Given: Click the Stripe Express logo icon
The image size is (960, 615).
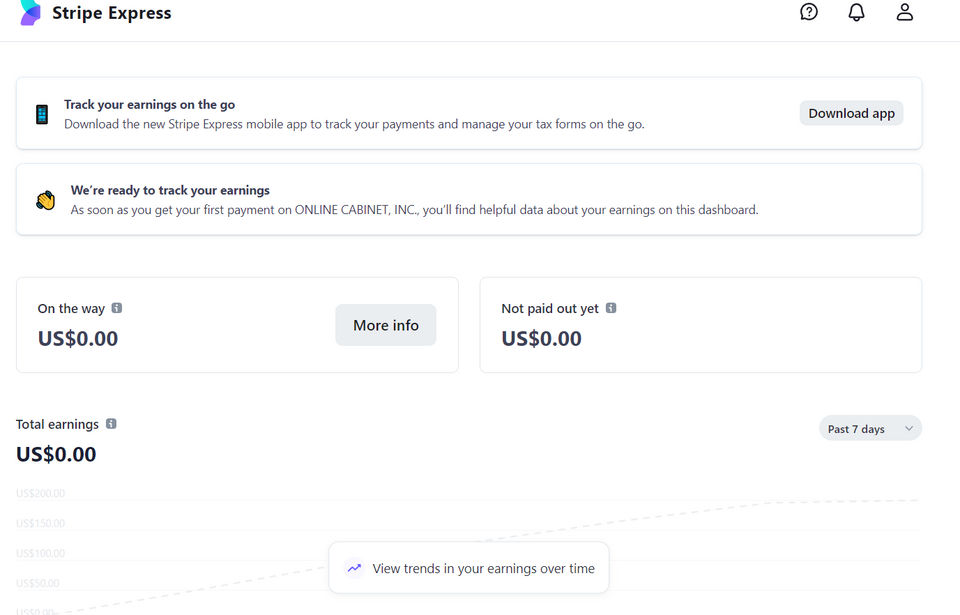Looking at the screenshot, I should pyautogui.click(x=31, y=13).
